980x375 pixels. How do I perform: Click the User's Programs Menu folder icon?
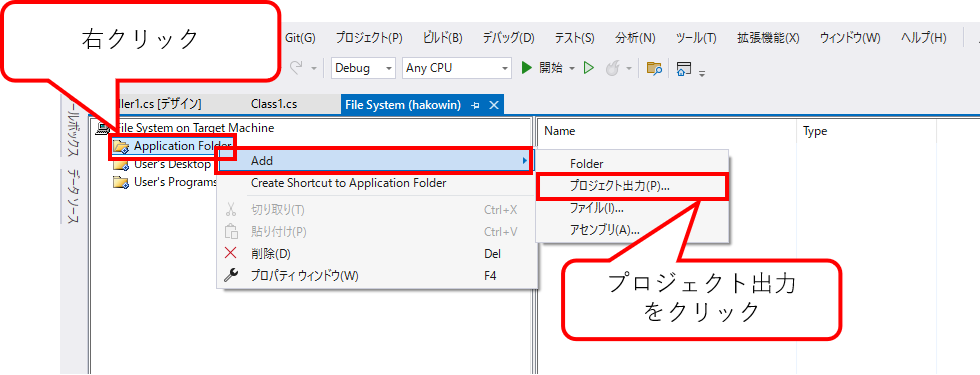[121, 182]
